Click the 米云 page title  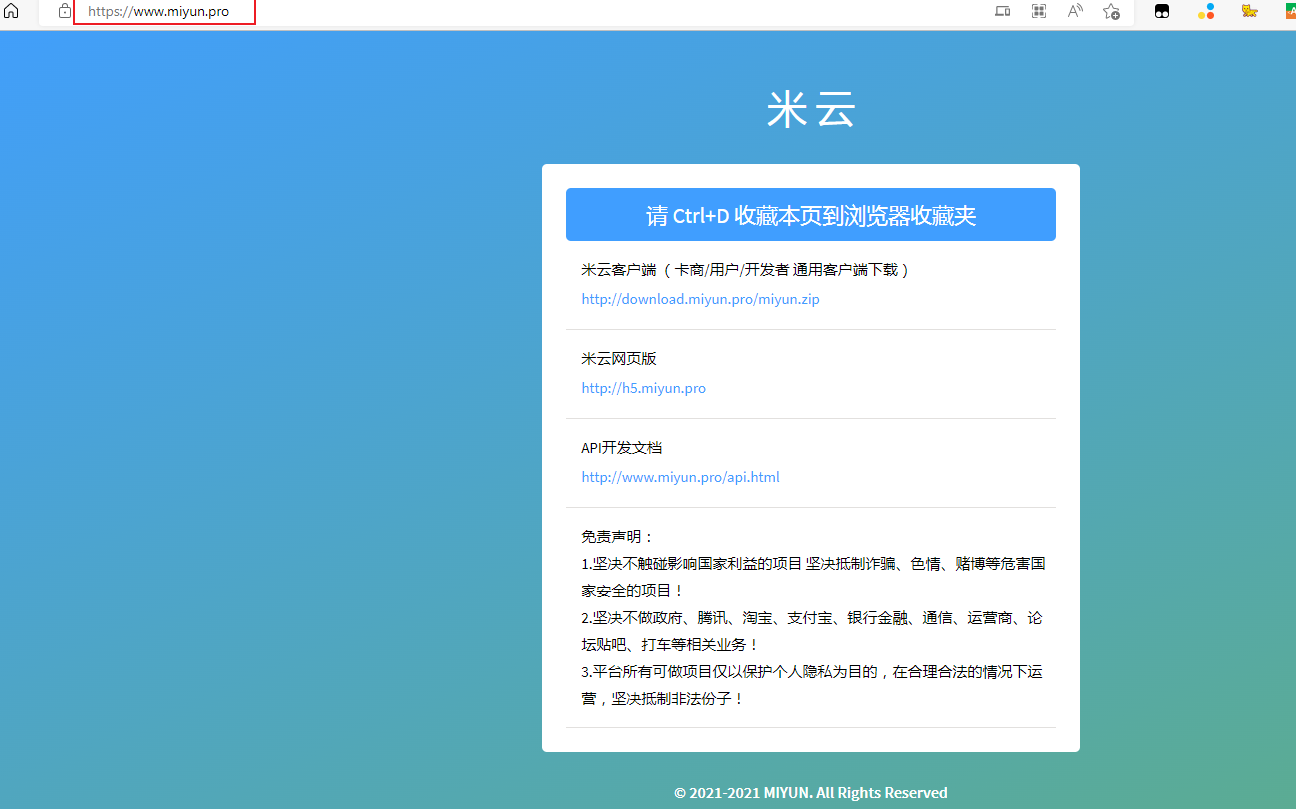[x=811, y=109]
